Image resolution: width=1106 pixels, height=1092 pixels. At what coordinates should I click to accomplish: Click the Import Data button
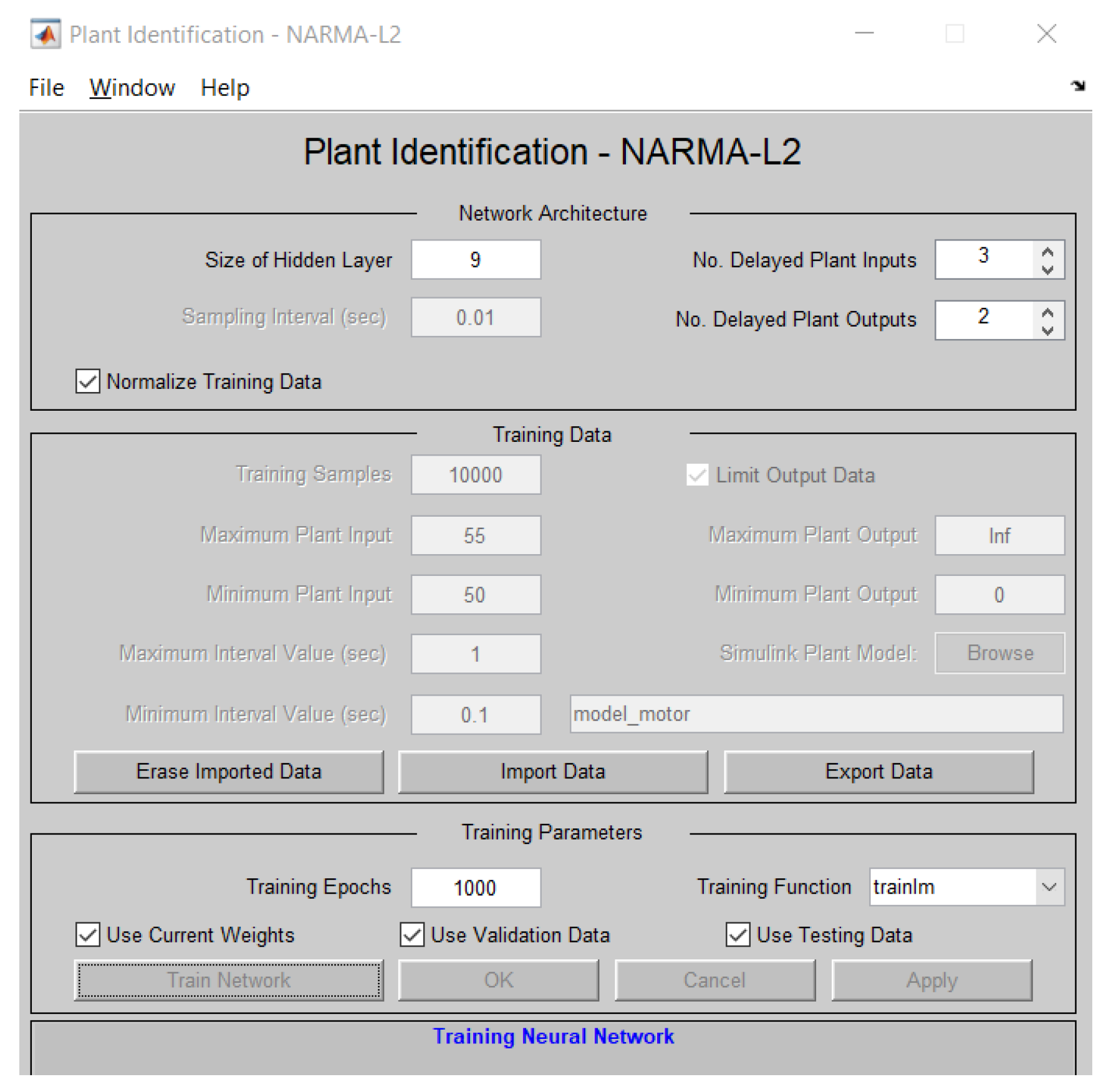click(x=553, y=772)
